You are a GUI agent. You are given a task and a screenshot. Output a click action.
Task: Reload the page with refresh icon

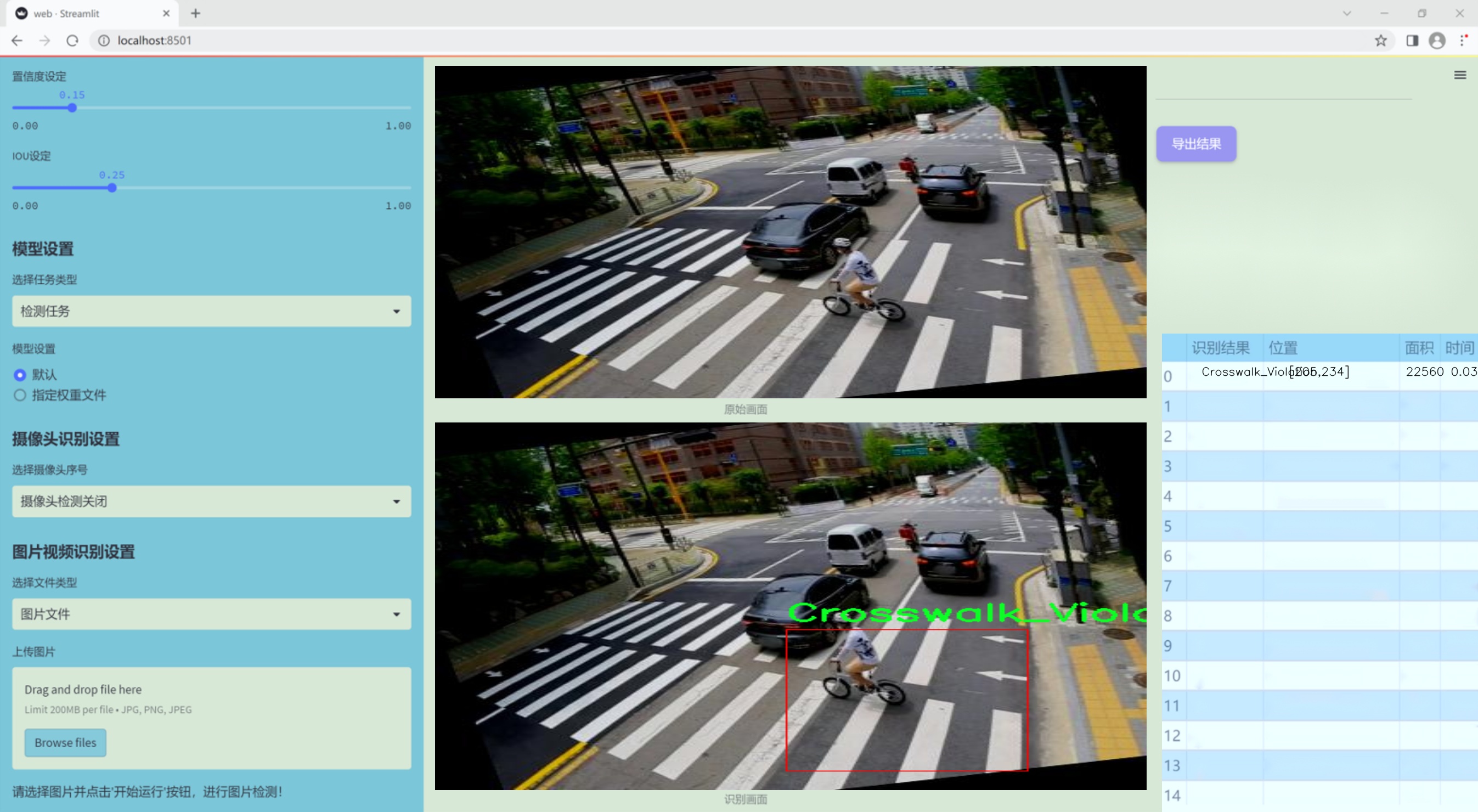tap(72, 41)
